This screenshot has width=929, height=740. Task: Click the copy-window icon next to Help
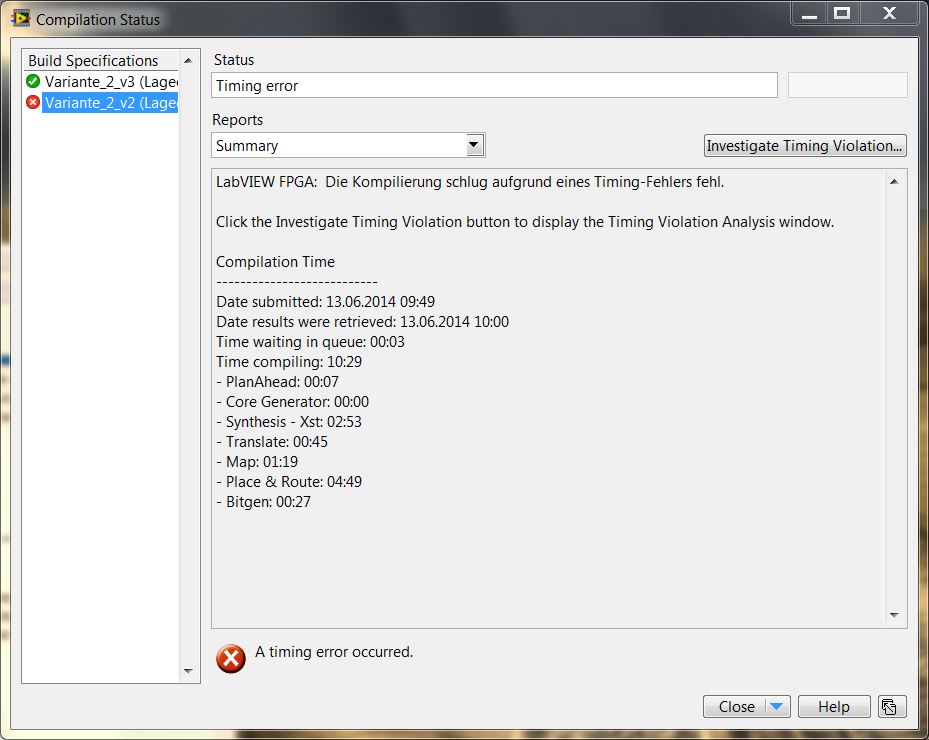coord(892,706)
